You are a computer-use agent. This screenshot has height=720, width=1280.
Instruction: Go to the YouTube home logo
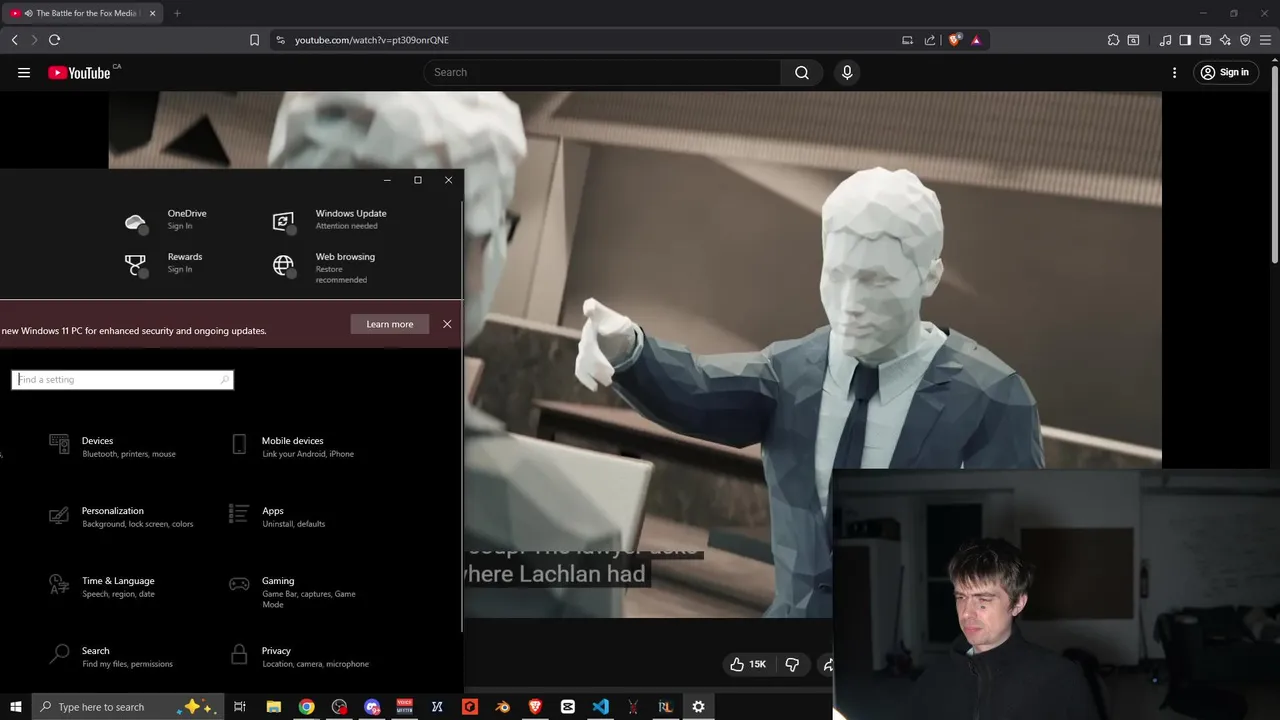[x=80, y=72]
